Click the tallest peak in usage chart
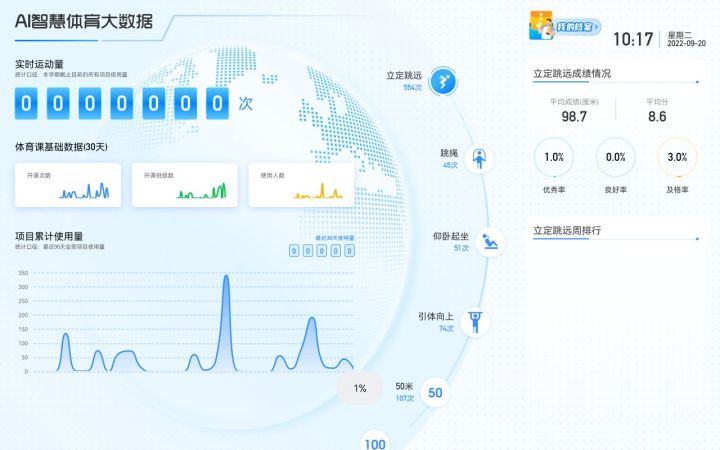Image resolution: width=720 pixels, height=450 pixels. 225,280
